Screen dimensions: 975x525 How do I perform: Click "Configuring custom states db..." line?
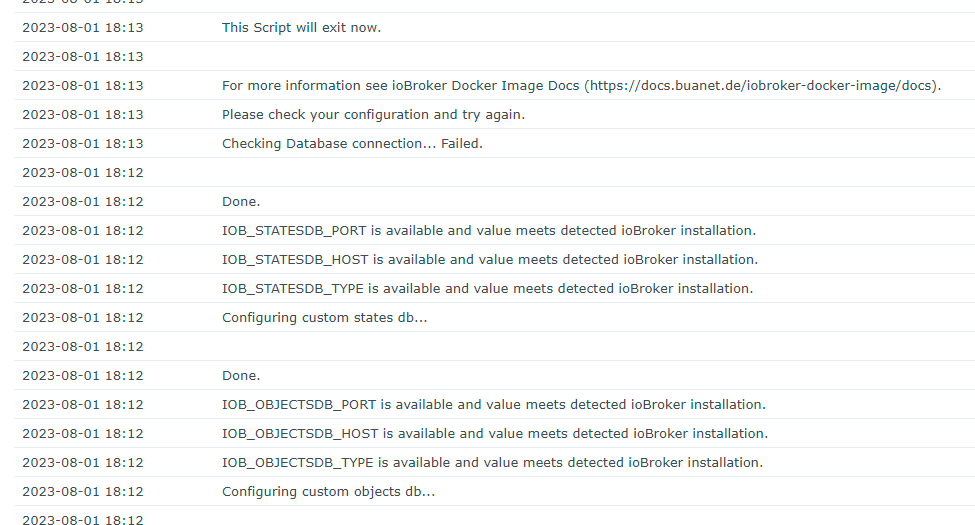point(324,318)
